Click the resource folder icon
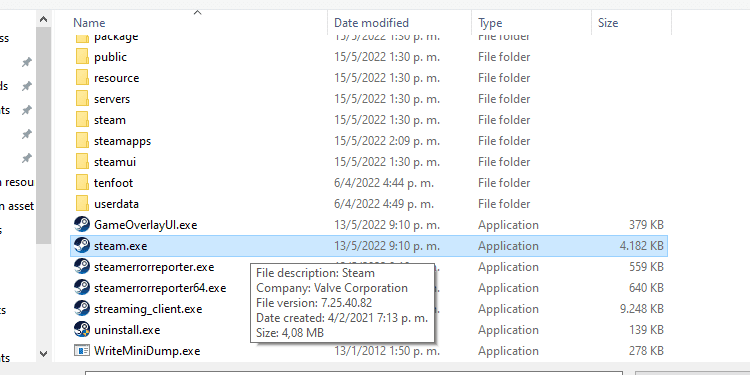Screen dimensions: 750x375 click(x=82, y=78)
